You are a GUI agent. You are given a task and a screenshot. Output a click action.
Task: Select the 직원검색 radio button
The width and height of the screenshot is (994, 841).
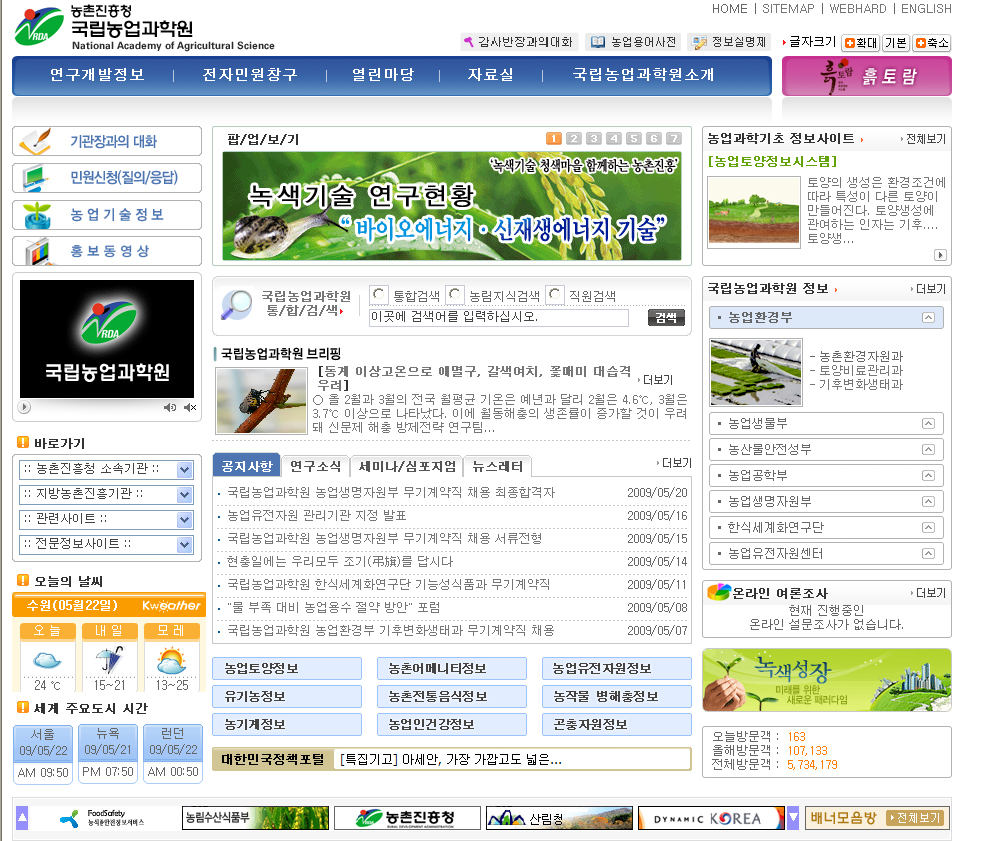[x=555, y=295]
